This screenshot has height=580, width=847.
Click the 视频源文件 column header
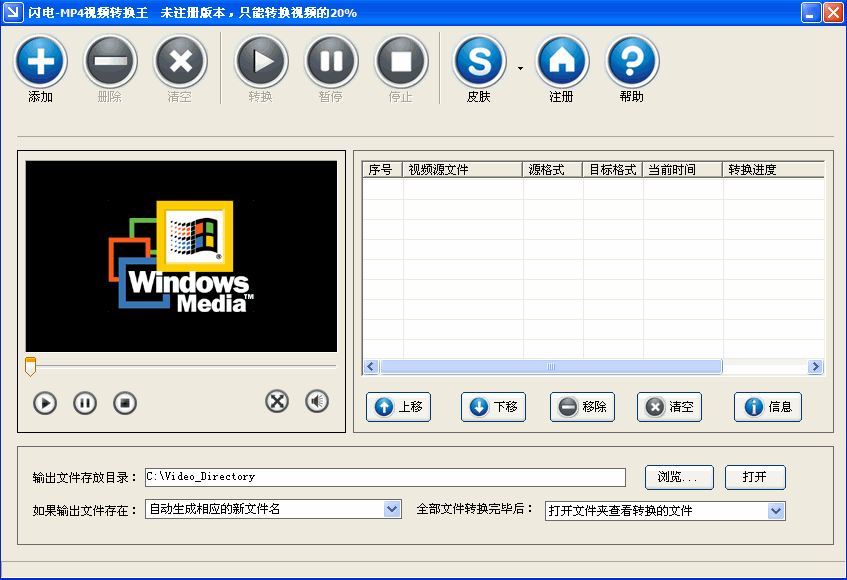462,170
